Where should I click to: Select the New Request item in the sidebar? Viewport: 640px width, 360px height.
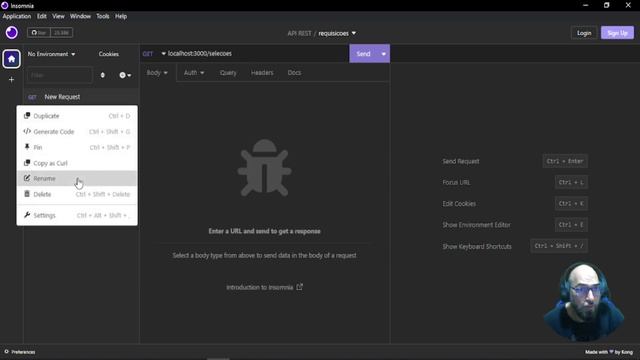(81, 97)
